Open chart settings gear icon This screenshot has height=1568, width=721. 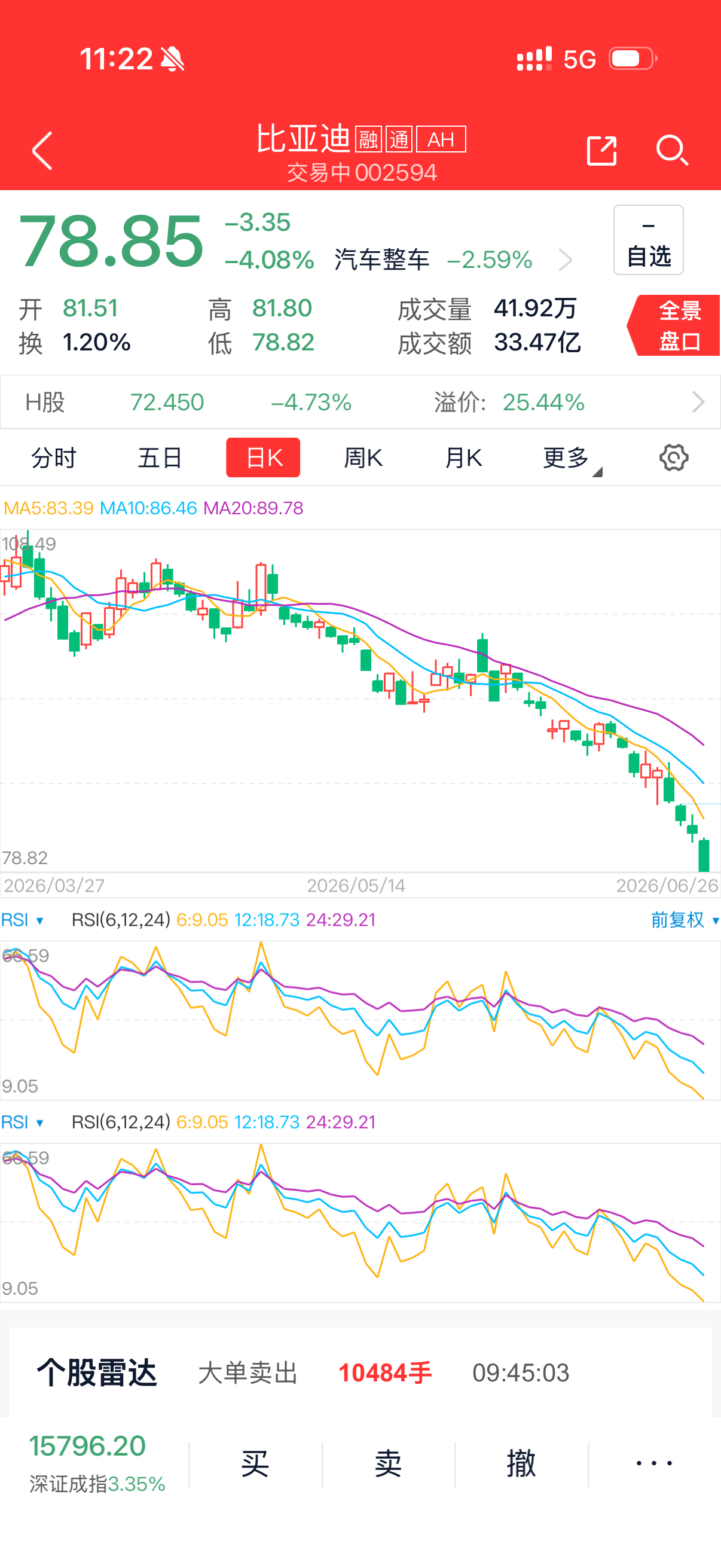674,457
